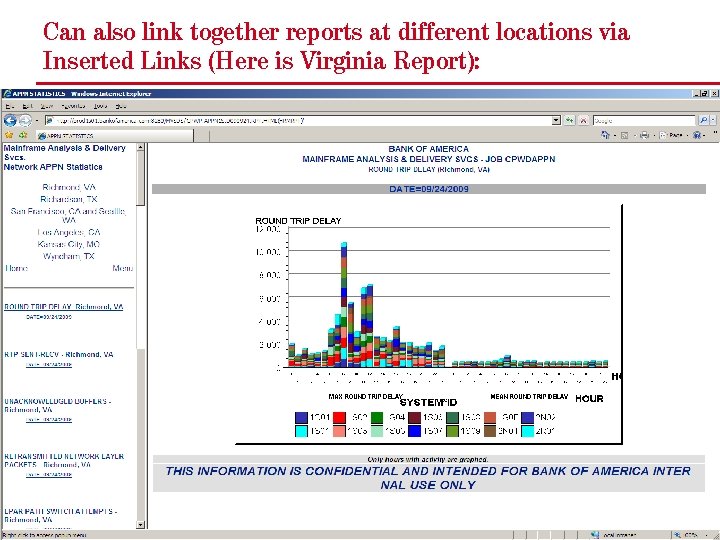The image size is (720, 540).
Task: Open ROUND TRIP DELAY - Richmond, VA report
Action: [x=64, y=307]
